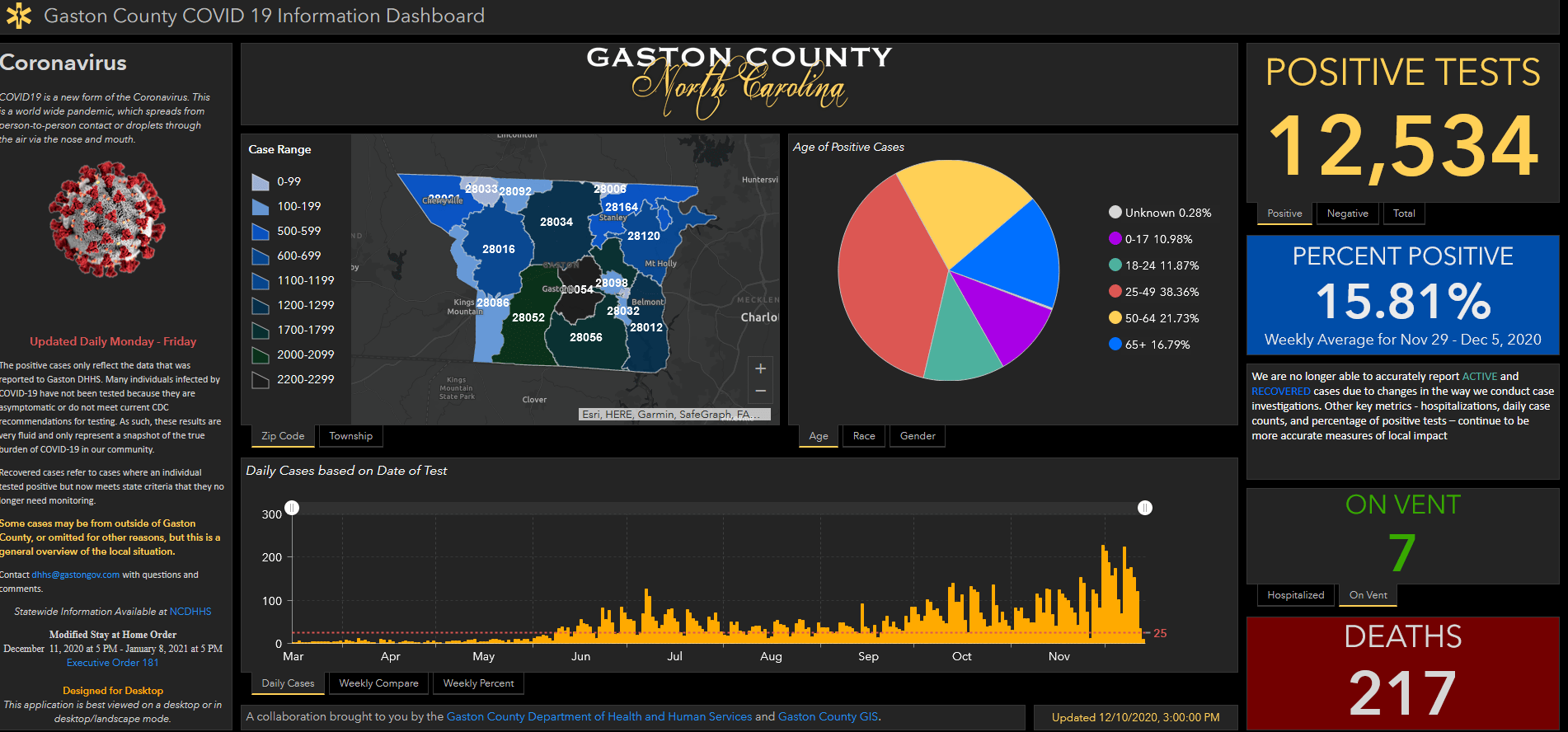Click the yellow dashboard logo icon
Image resolution: width=1568 pixels, height=732 pixels.
[18, 16]
